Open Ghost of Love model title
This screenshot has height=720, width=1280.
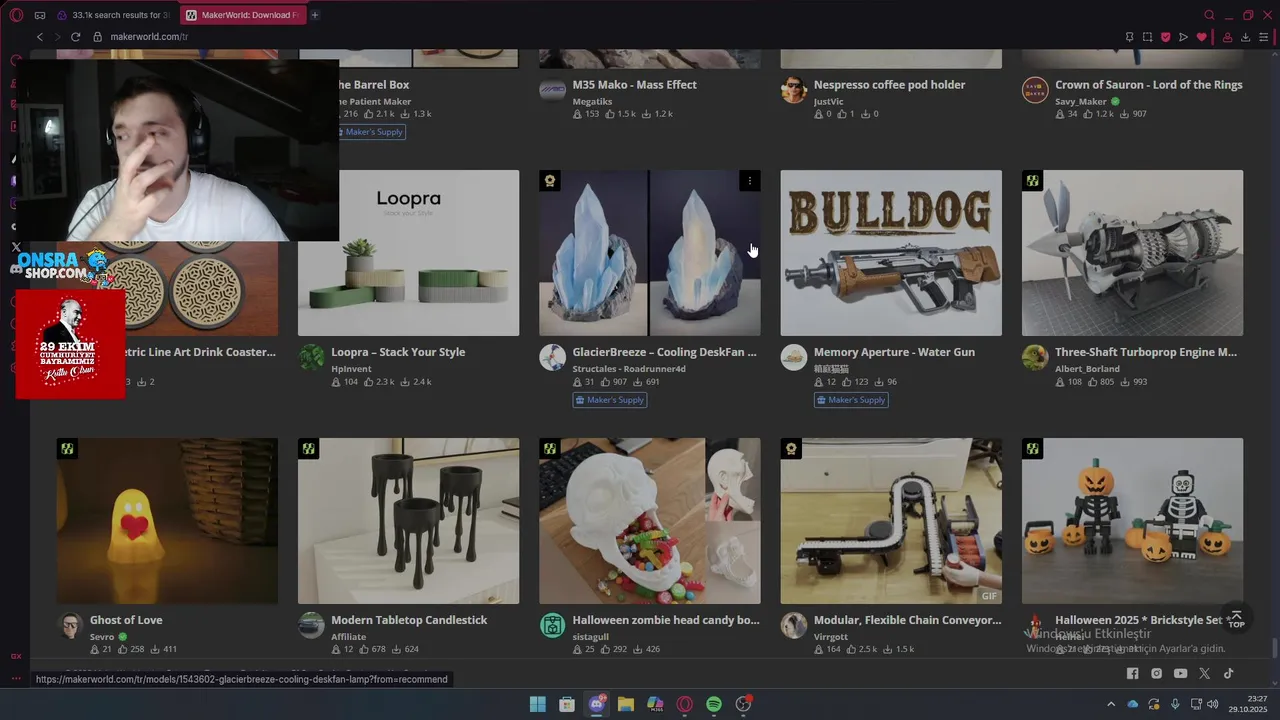point(126,620)
